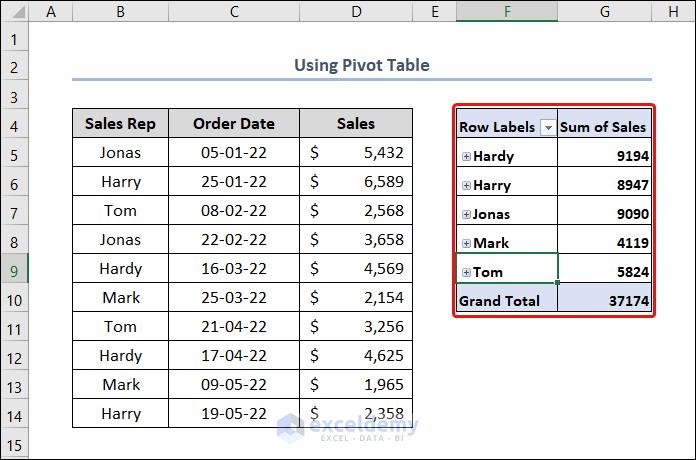Click the select-all corner triangle
Viewport: 696px width, 460px height.
14,11
